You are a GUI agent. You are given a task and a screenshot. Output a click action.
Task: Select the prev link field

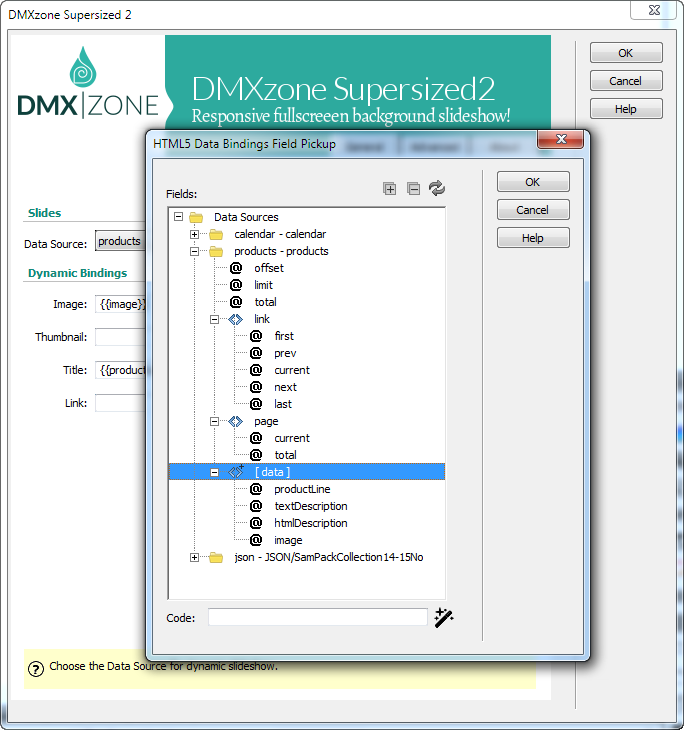[x=285, y=353]
